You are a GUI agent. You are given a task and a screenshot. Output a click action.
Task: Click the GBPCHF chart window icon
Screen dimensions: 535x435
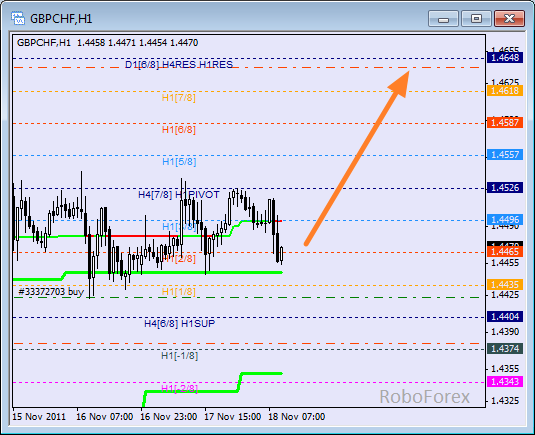click(x=17, y=18)
